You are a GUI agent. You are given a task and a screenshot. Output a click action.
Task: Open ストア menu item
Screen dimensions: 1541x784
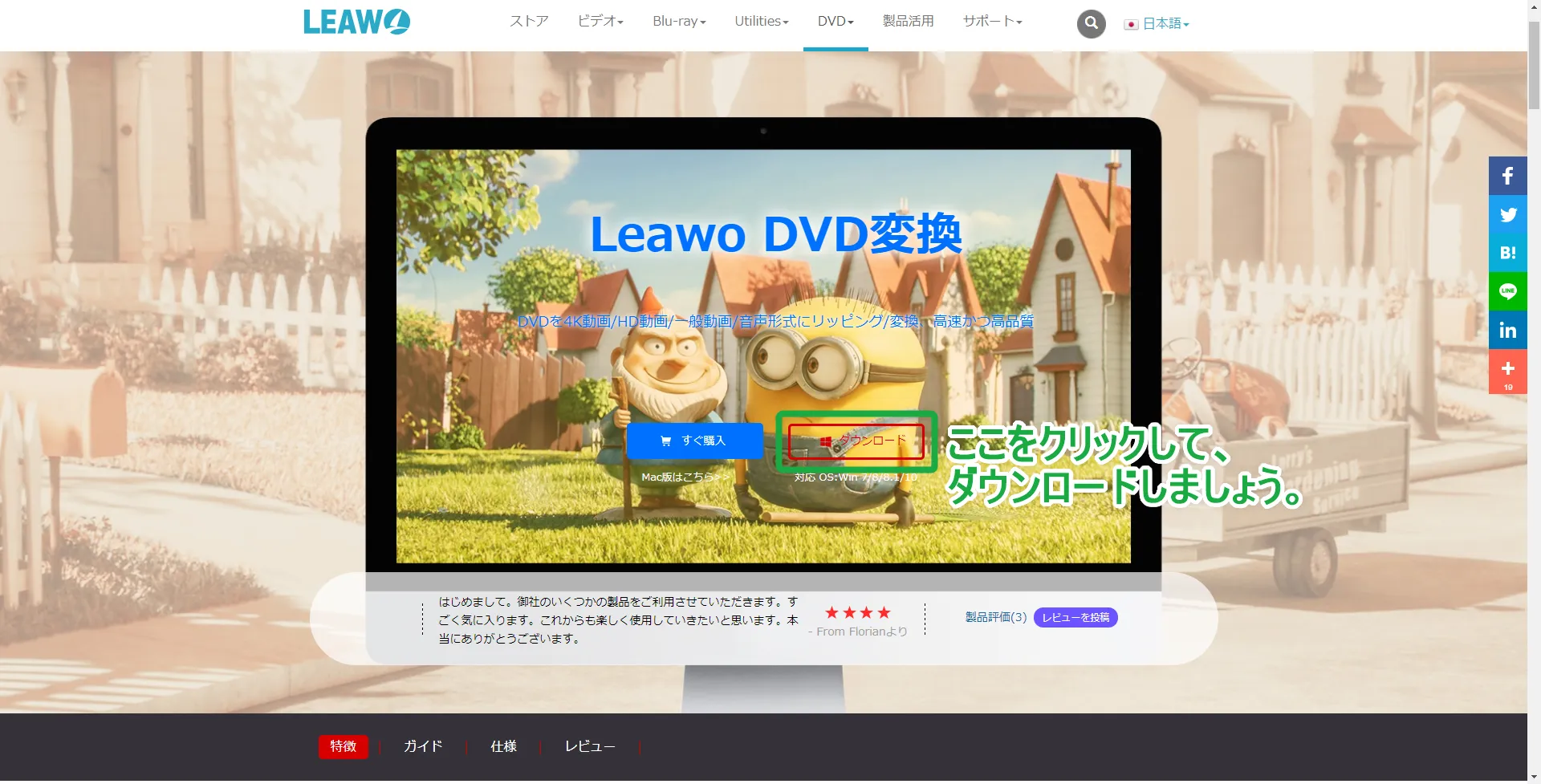[529, 21]
